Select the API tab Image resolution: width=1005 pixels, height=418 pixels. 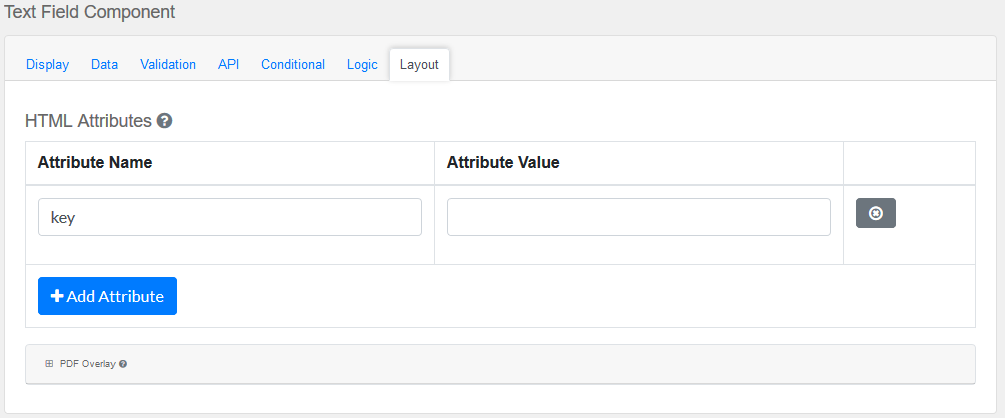click(228, 64)
